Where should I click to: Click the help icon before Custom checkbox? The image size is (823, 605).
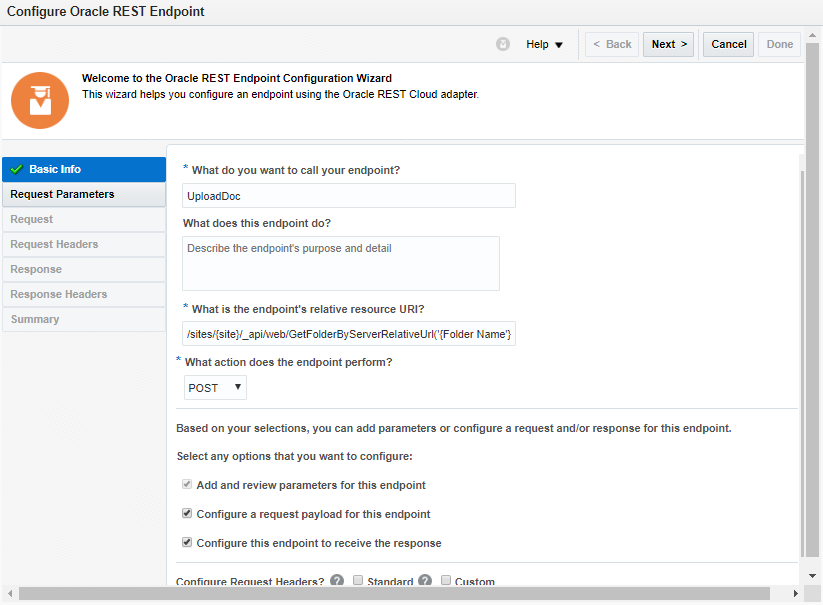pos(425,581)
